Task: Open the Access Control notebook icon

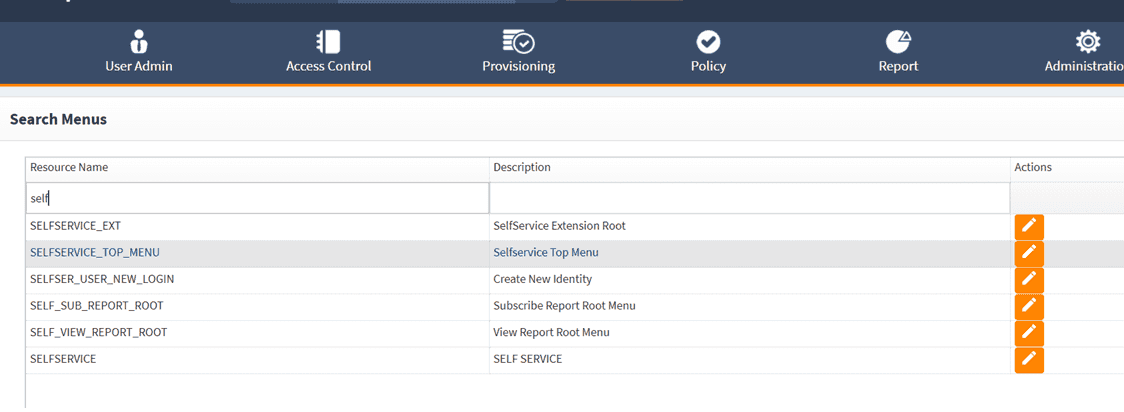Action: (x=328, y=41)
